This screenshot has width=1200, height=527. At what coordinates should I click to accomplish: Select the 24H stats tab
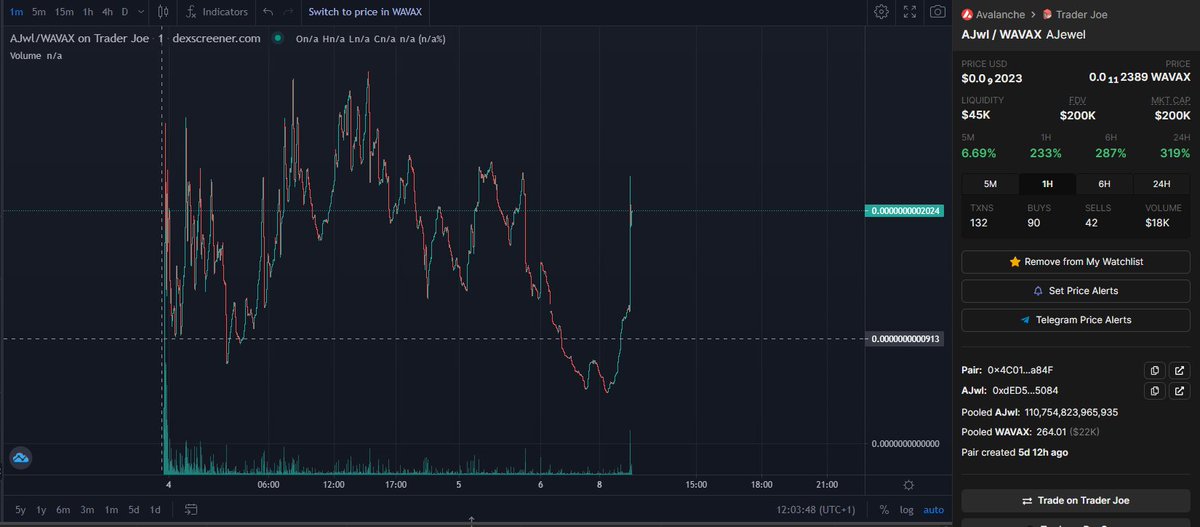click(x=1161, y=184)
